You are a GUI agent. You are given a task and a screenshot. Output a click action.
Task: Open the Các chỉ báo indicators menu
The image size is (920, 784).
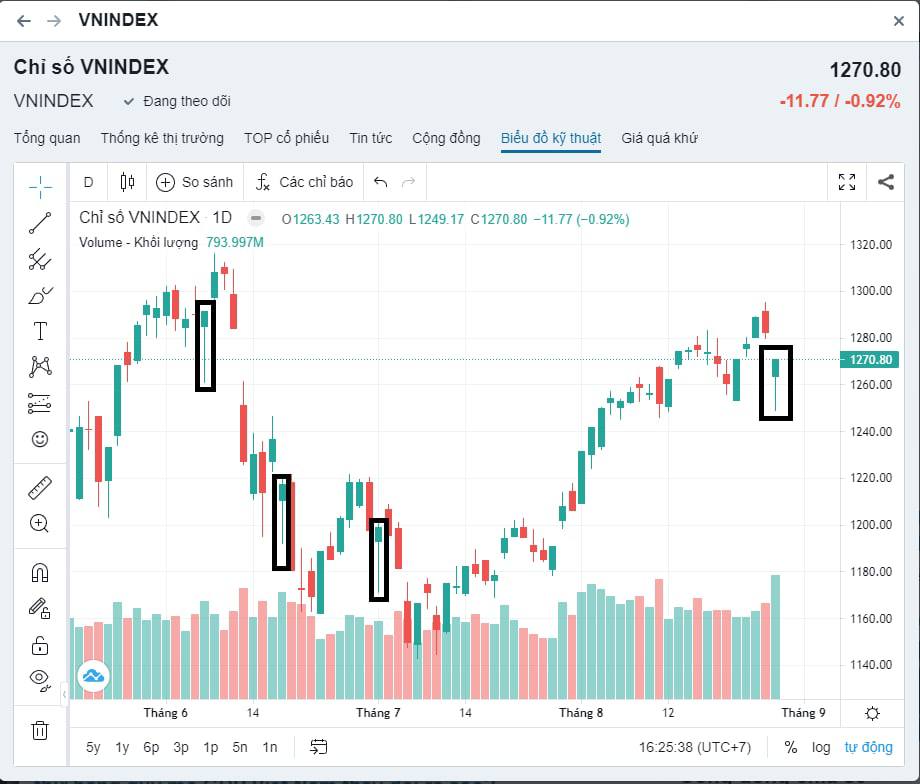pyautogui.click(x=304, y=182)
